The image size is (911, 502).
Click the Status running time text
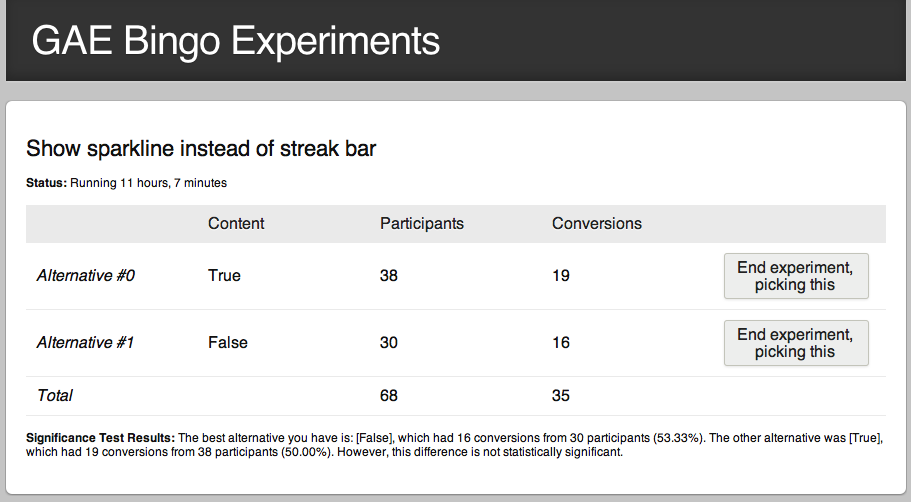[148, 183]
